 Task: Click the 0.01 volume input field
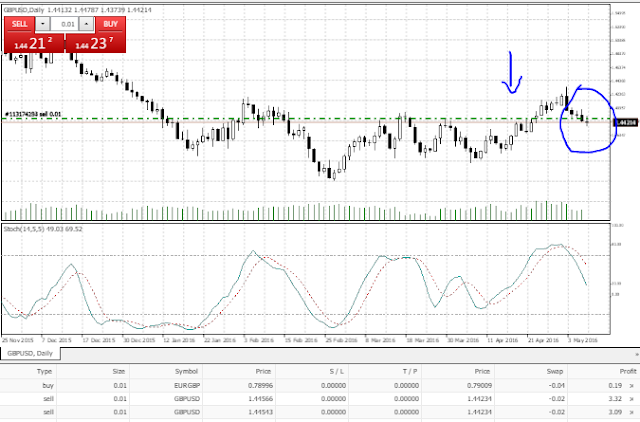pos(64,24)
